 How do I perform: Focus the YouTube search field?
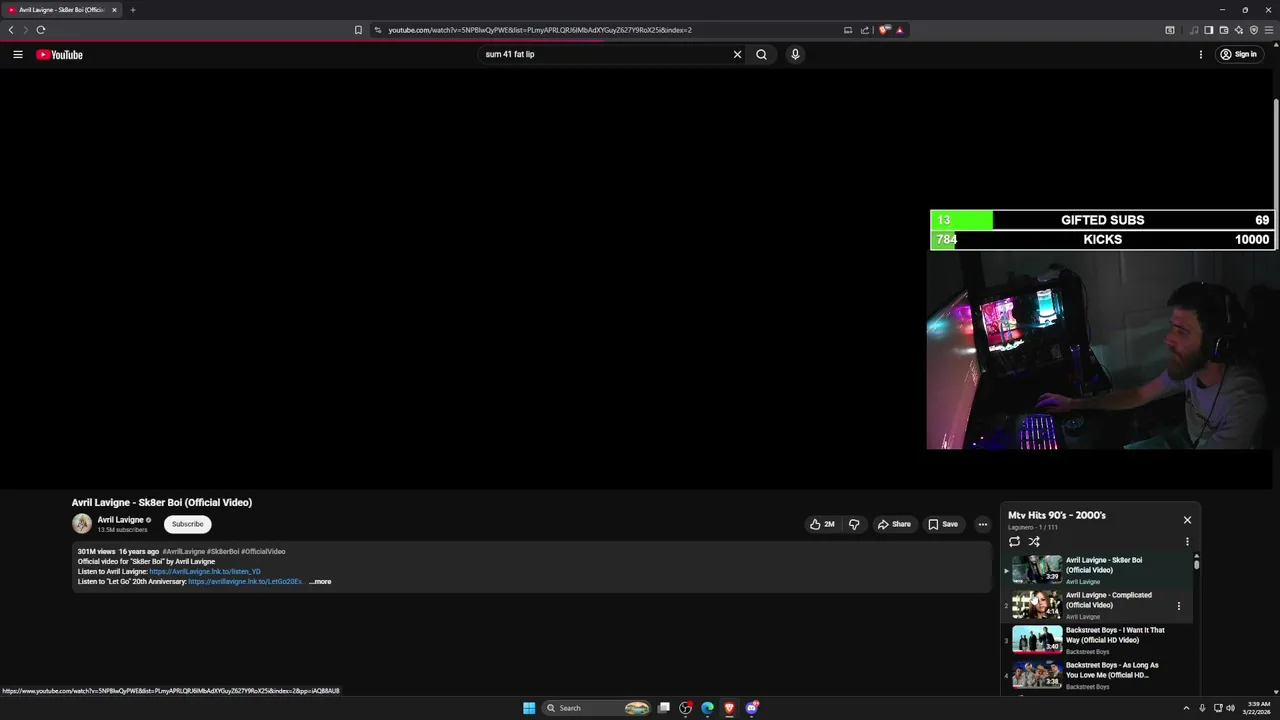[605, 55]
